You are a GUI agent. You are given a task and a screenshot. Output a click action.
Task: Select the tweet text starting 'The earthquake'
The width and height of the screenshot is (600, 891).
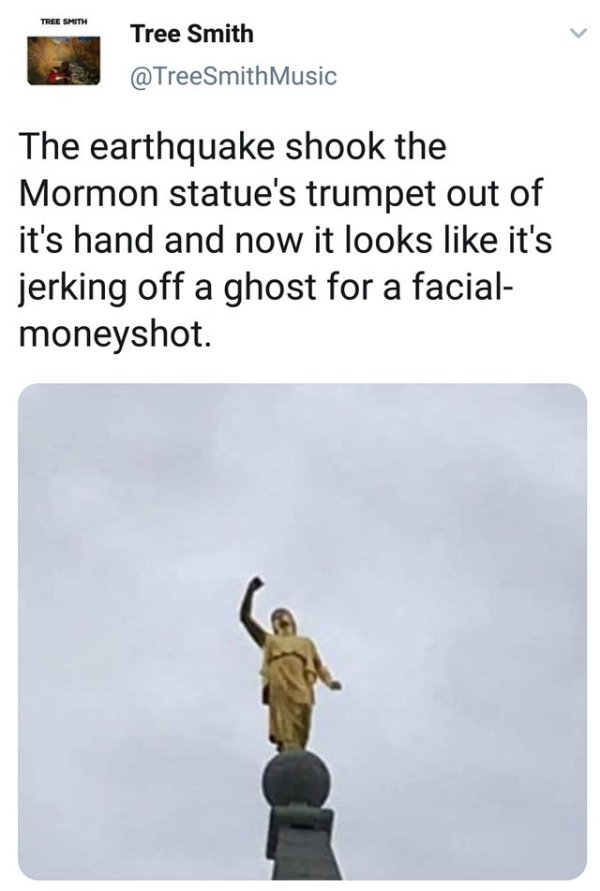[x=286, y=239]
